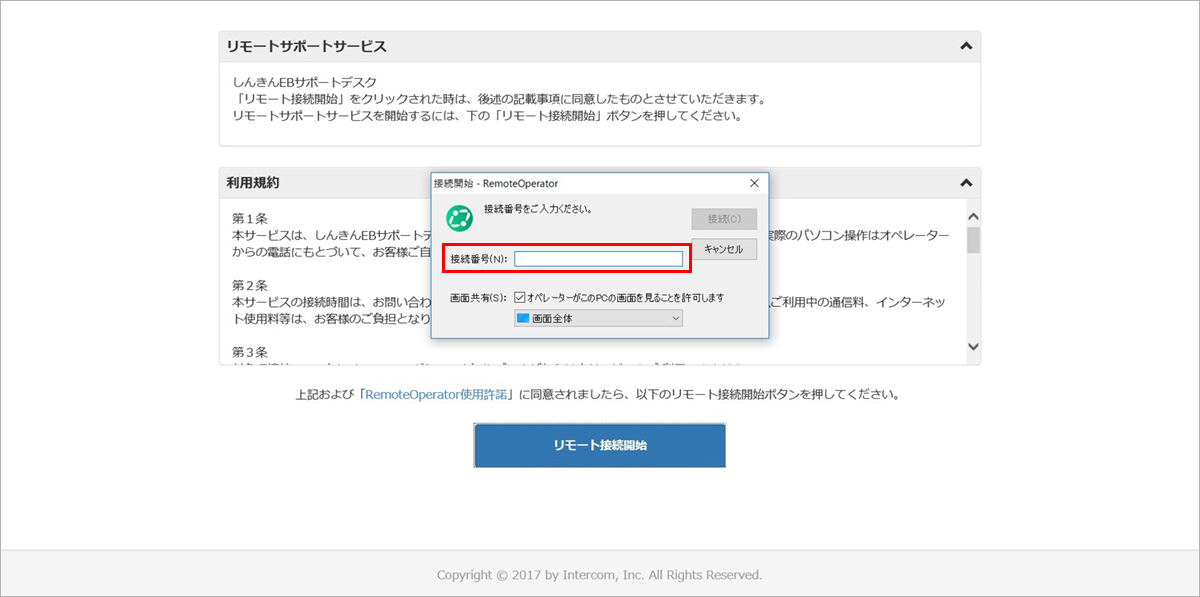Click the terms scrollbar up arrow
The width and height of the screenshot is (1200, 597).
(974, 216)
